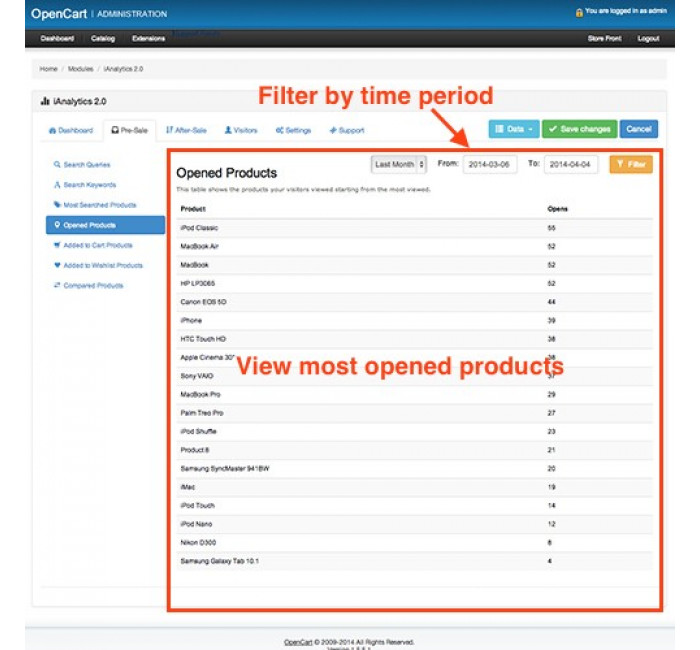
Task: Select the Product 8 row
Action: pos(414,450)
